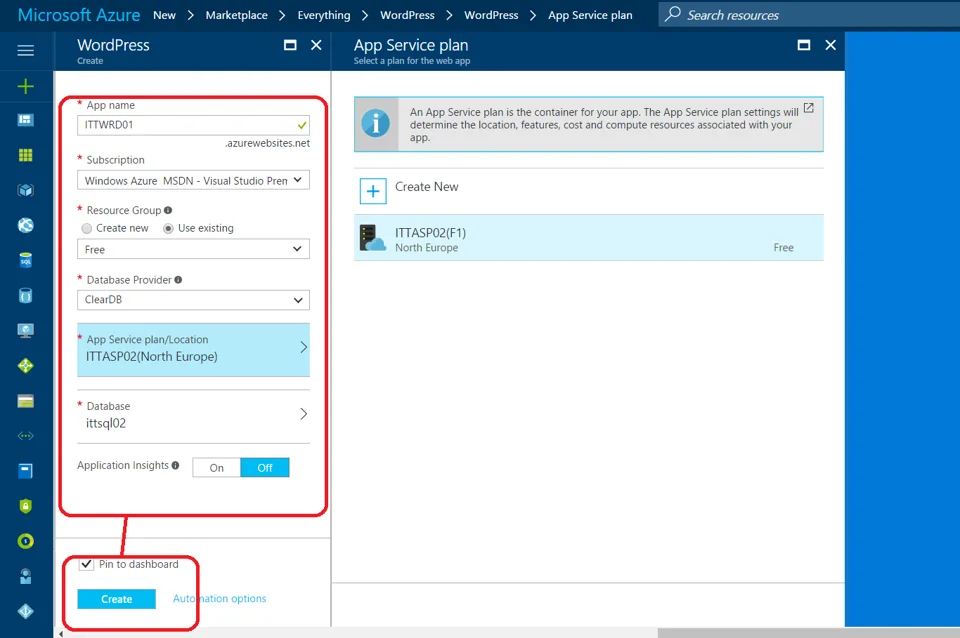Click the green plus New resource icon
This screenshot has height=638, width=960.
tap(25, 86)
